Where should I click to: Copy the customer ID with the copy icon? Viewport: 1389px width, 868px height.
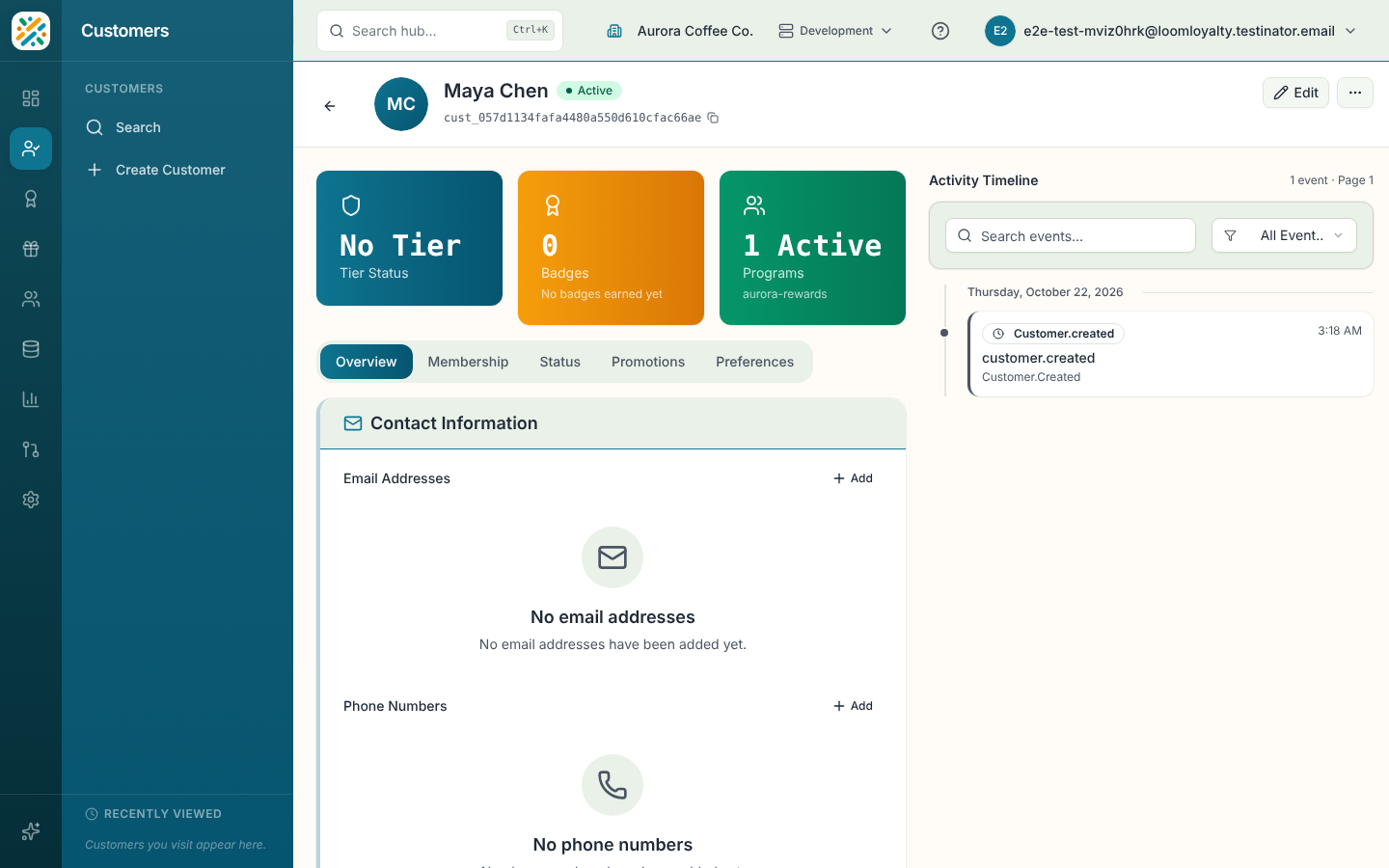714,118
